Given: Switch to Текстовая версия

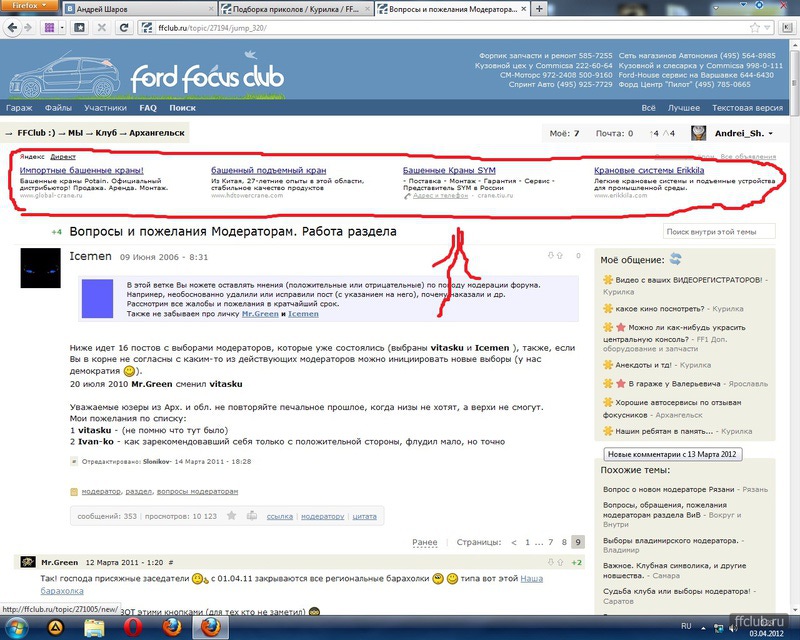Looking at the screenshot, I should 747,108.
